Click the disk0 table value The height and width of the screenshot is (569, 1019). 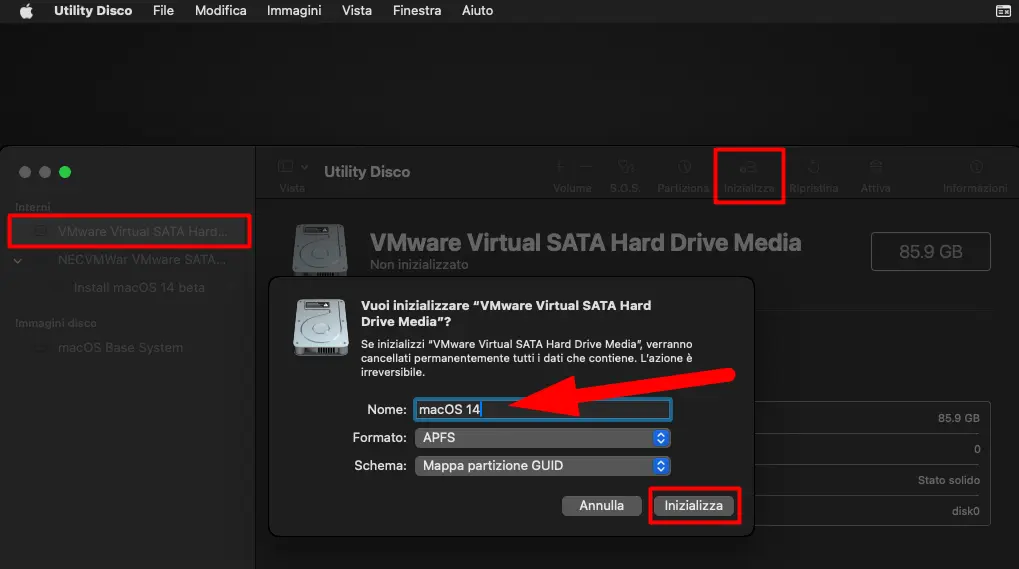pyautogui.click(x=966, y=511)
